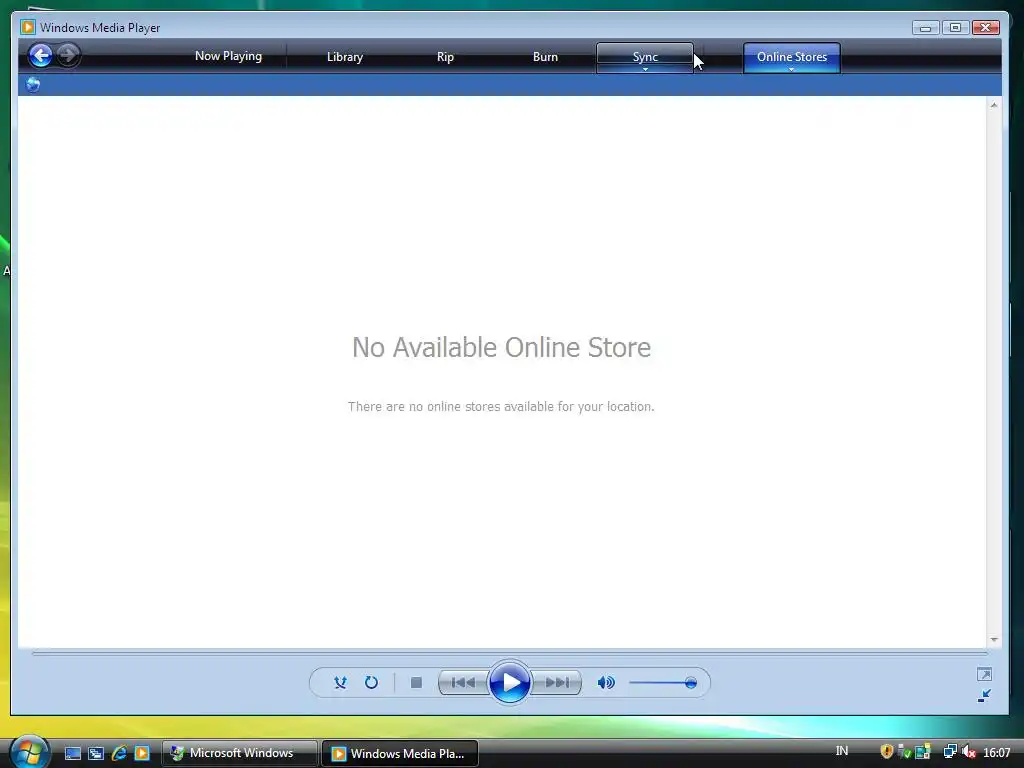Expand the arrow under Online Stores
1024x768 pixels.
pyautogui.click(x=792, y=70)
